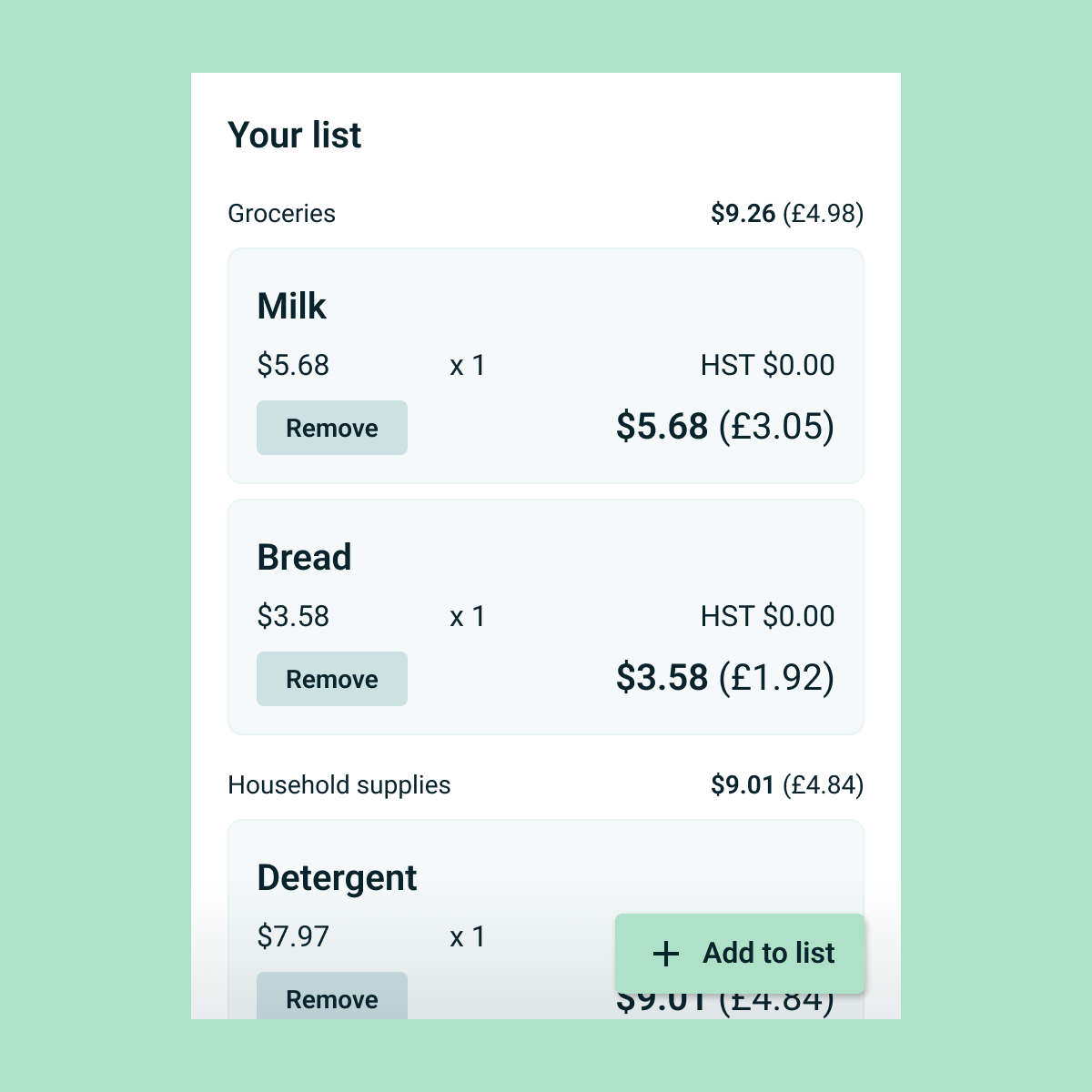Select the Groceries section label
This screenshot has height=1092, width=1092.
coord(281,214)
